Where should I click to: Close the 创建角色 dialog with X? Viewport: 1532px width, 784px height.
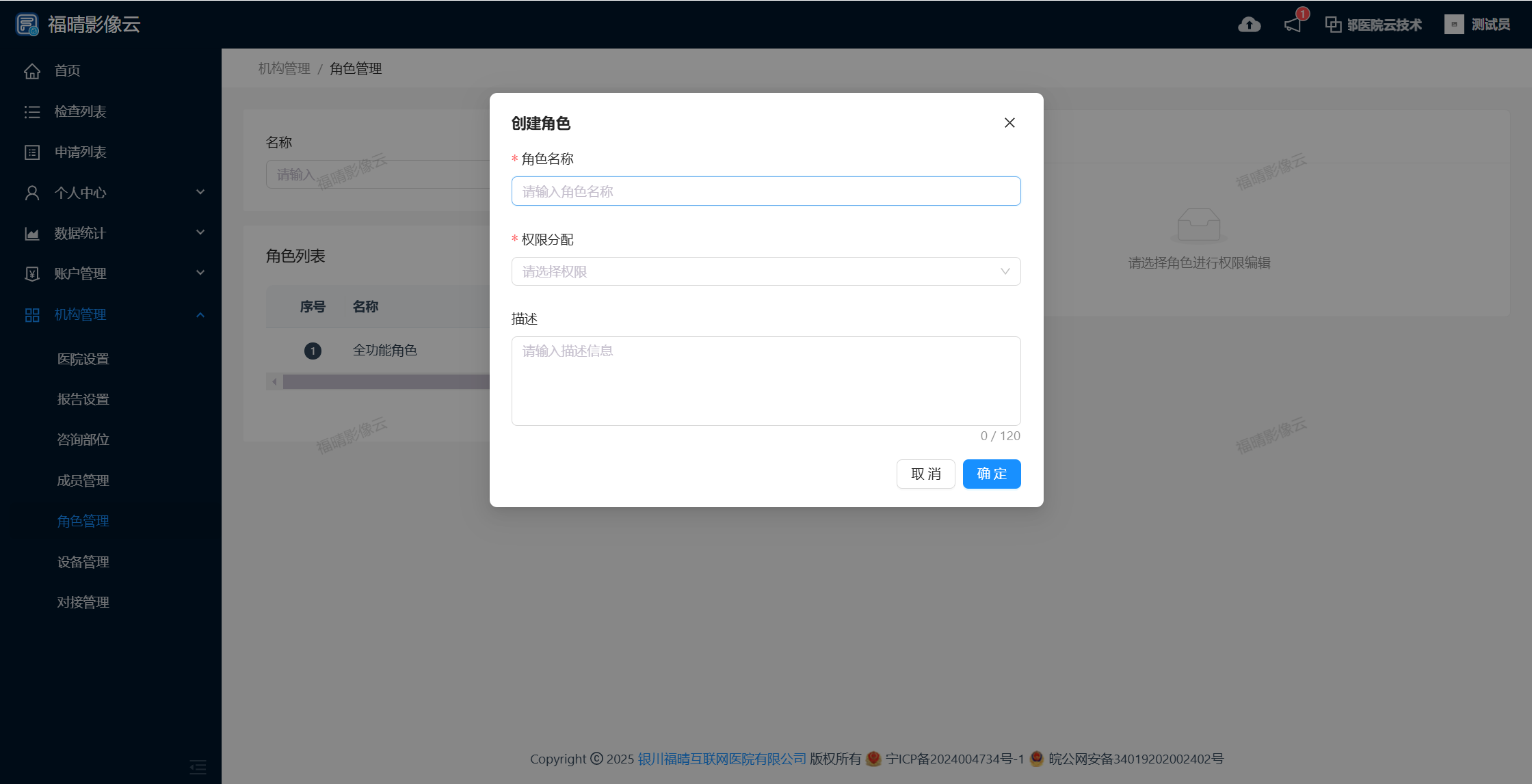tap(1009, 123)
